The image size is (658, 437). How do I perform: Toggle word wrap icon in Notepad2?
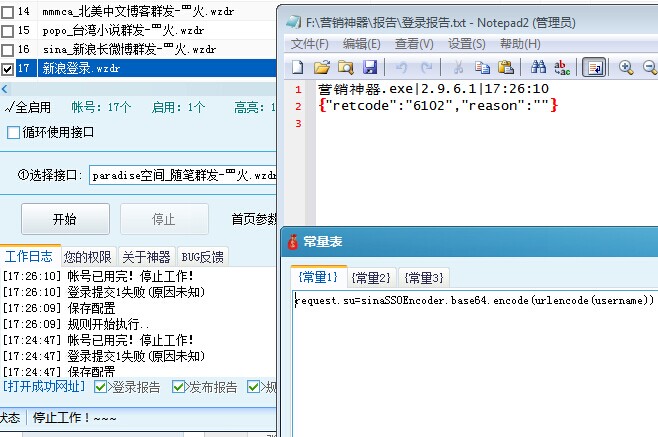click(594, 67)
